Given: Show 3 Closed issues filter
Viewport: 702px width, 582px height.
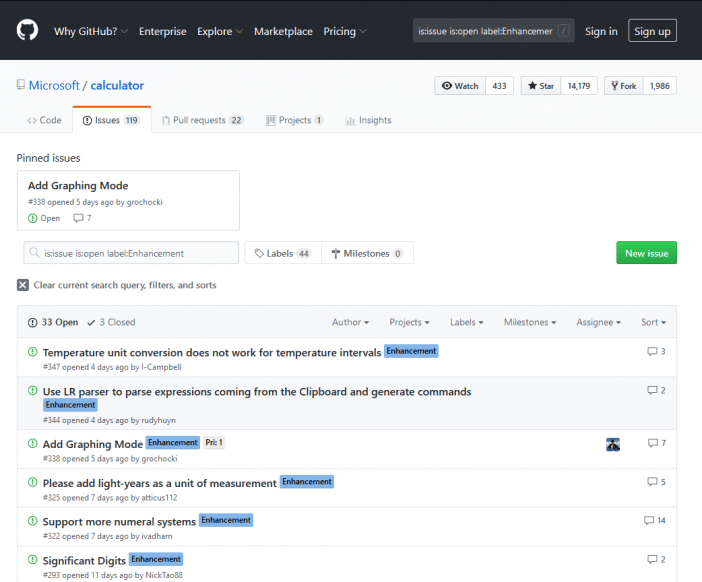Looking at the screenshot, I should click(x=111, y=322).
